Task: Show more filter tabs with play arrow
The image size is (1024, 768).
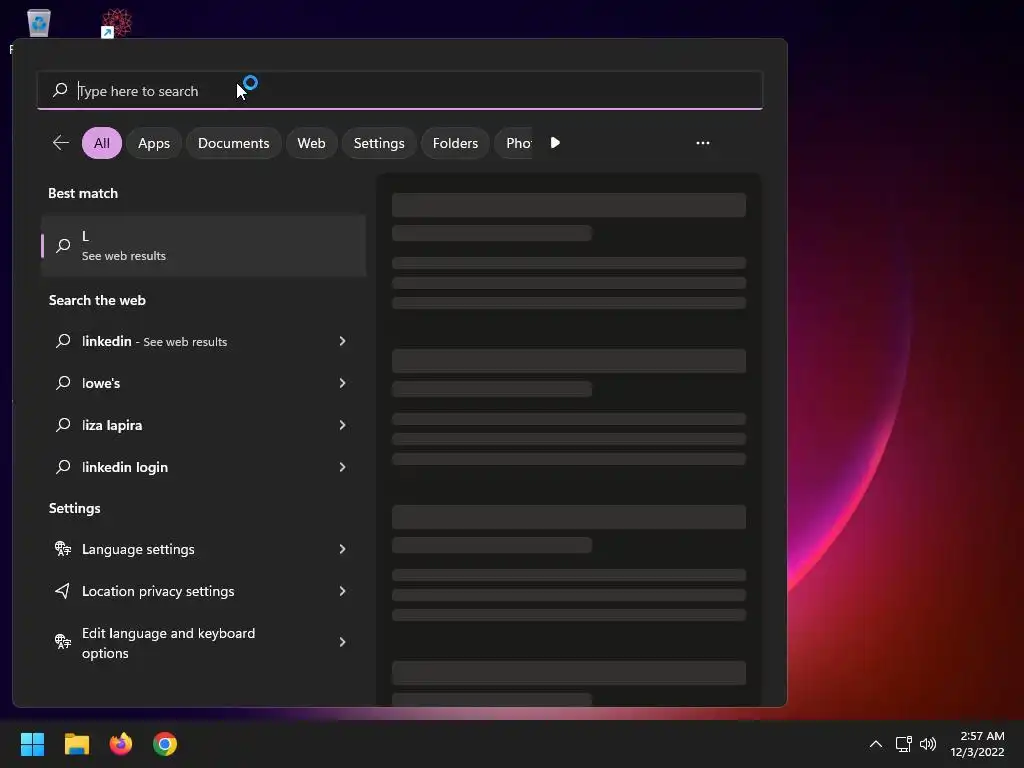Action: tap(555, 142)
